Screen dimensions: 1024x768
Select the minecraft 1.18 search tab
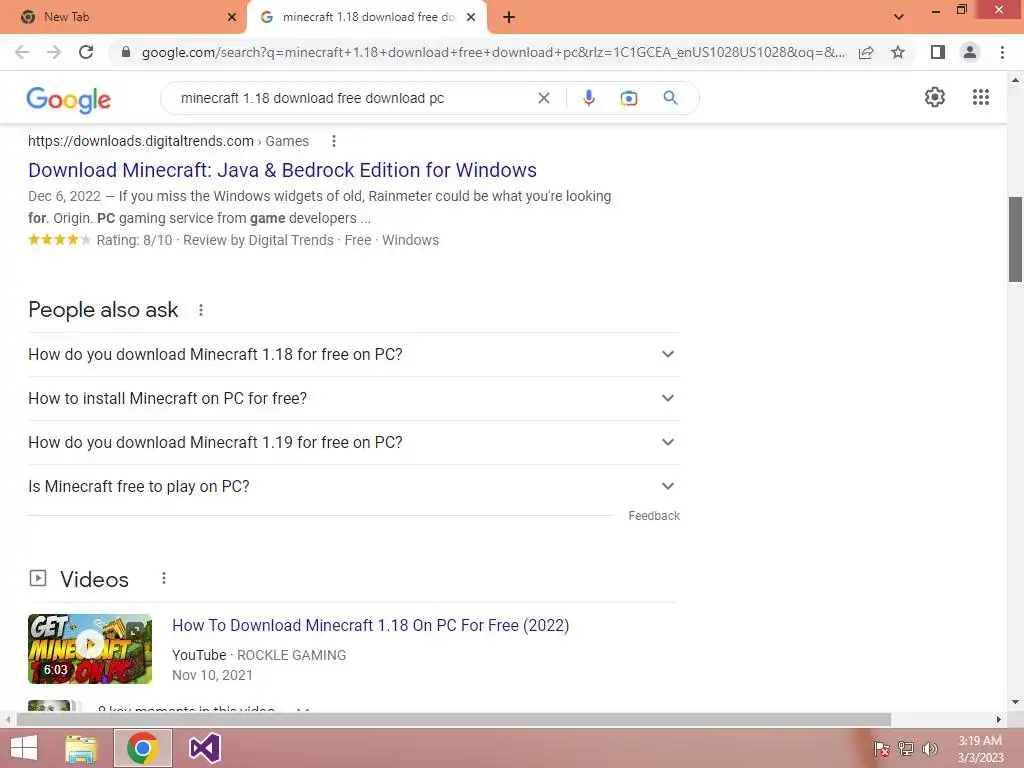click(x=368, y=18)
